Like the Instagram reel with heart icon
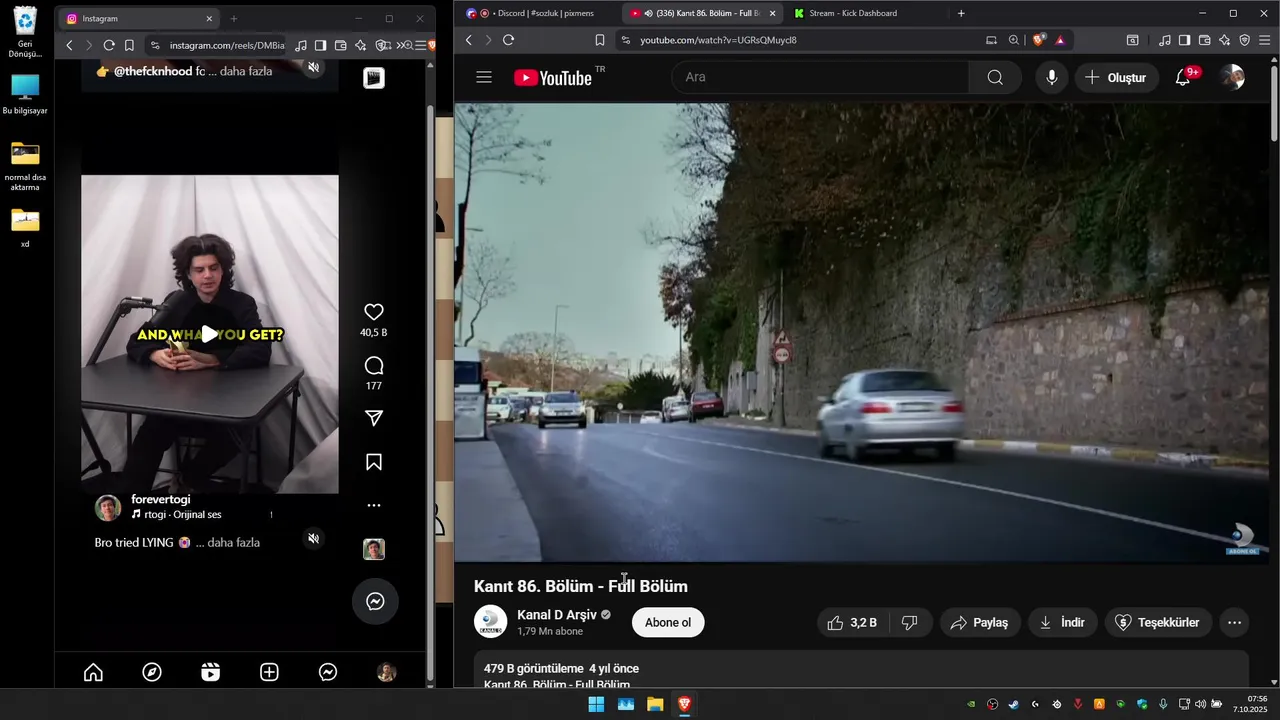Screen dimensions: 1280x720 pyautogui.click(x=374, y=312)
